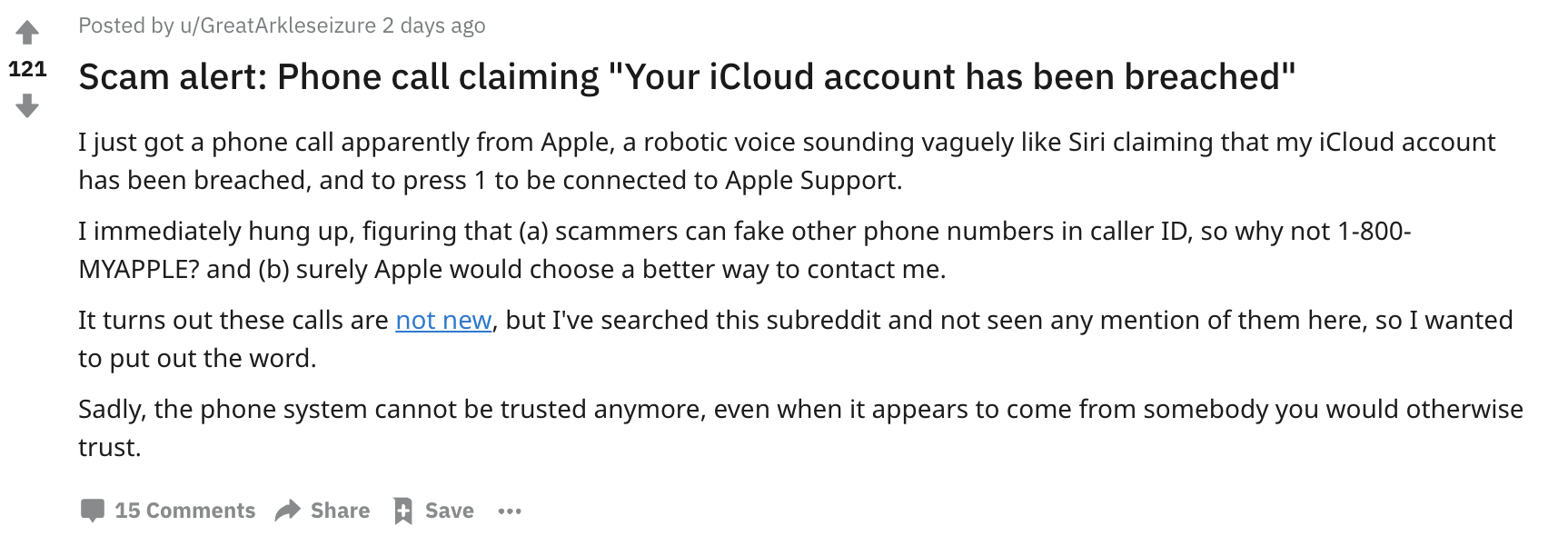Click the "Save" text label
This screenshot has height=556, width=1568.
(449, 511)
